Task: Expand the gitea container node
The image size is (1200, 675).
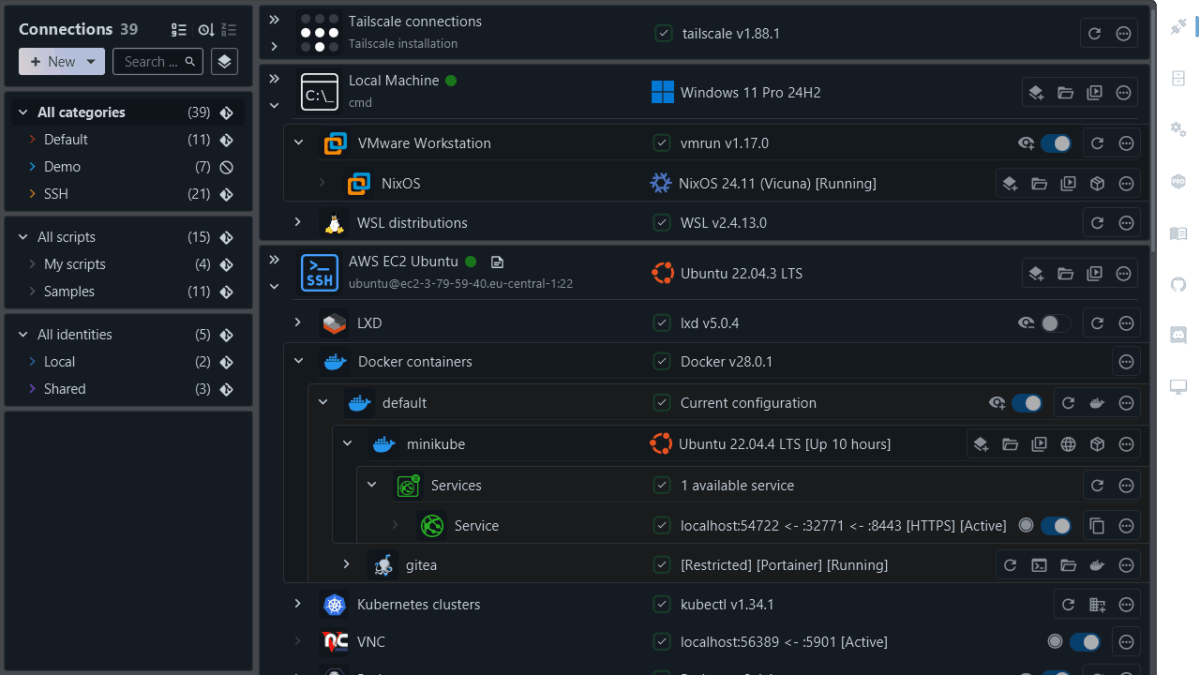Action: (347, 565)
